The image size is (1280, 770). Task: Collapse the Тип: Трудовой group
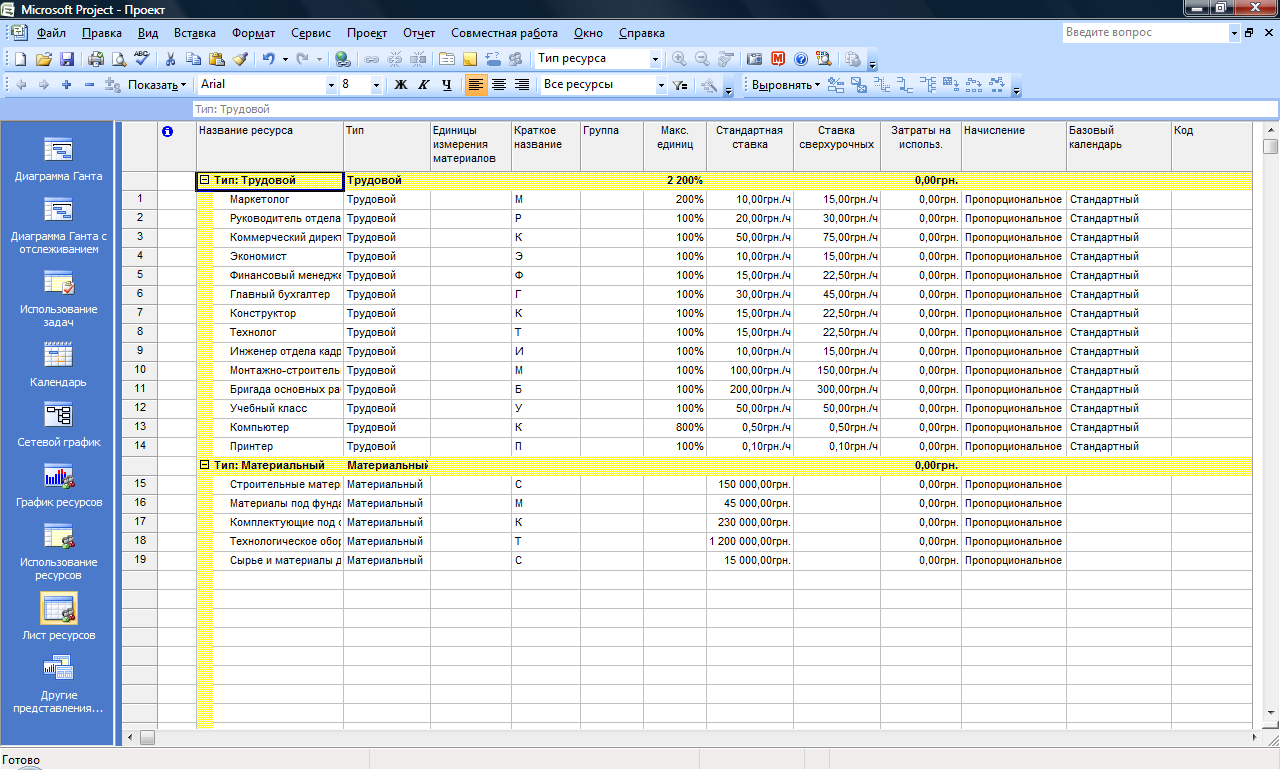tap(205, 181)
